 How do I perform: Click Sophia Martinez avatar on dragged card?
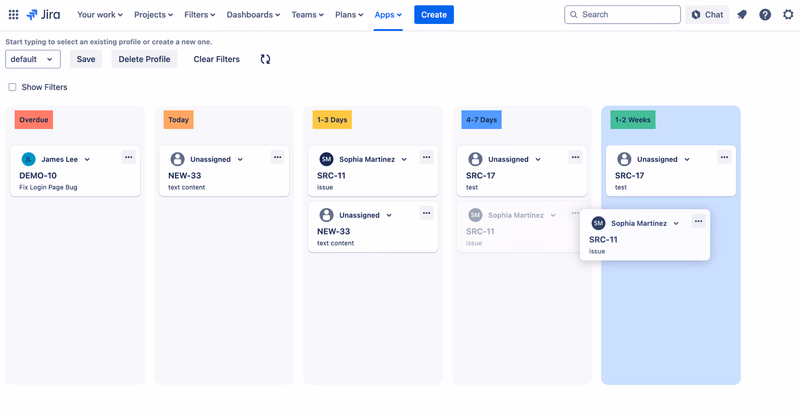pyautogui.click(x=598, y=223)
